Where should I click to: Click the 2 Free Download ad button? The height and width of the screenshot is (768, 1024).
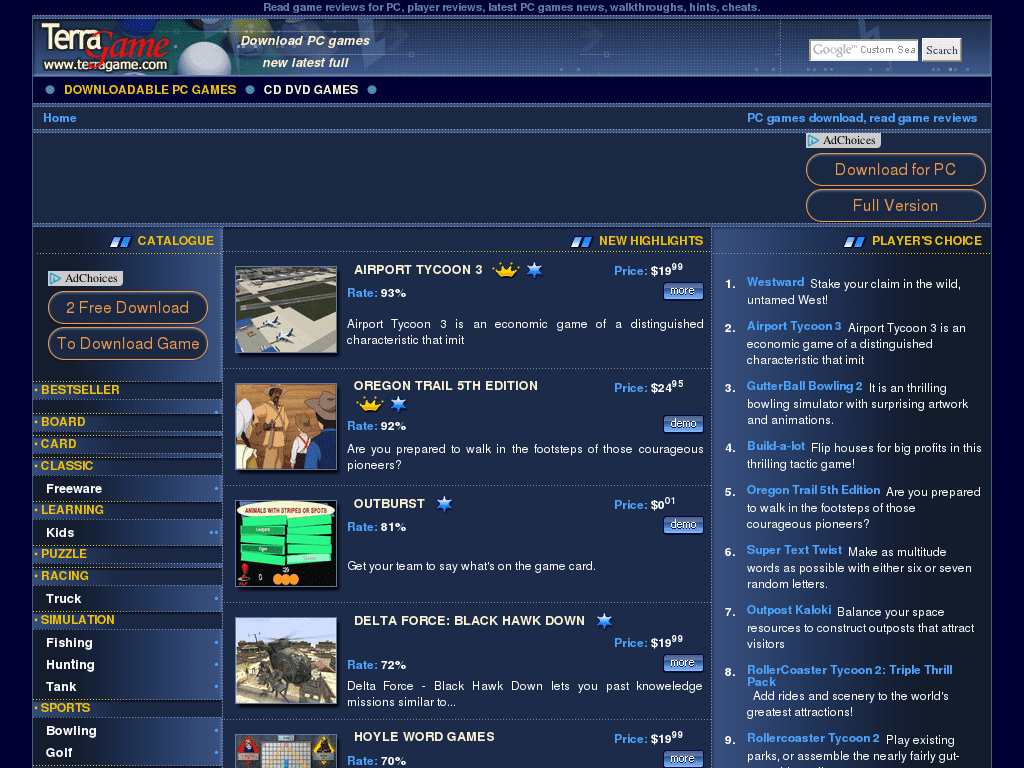coord(127,308)
